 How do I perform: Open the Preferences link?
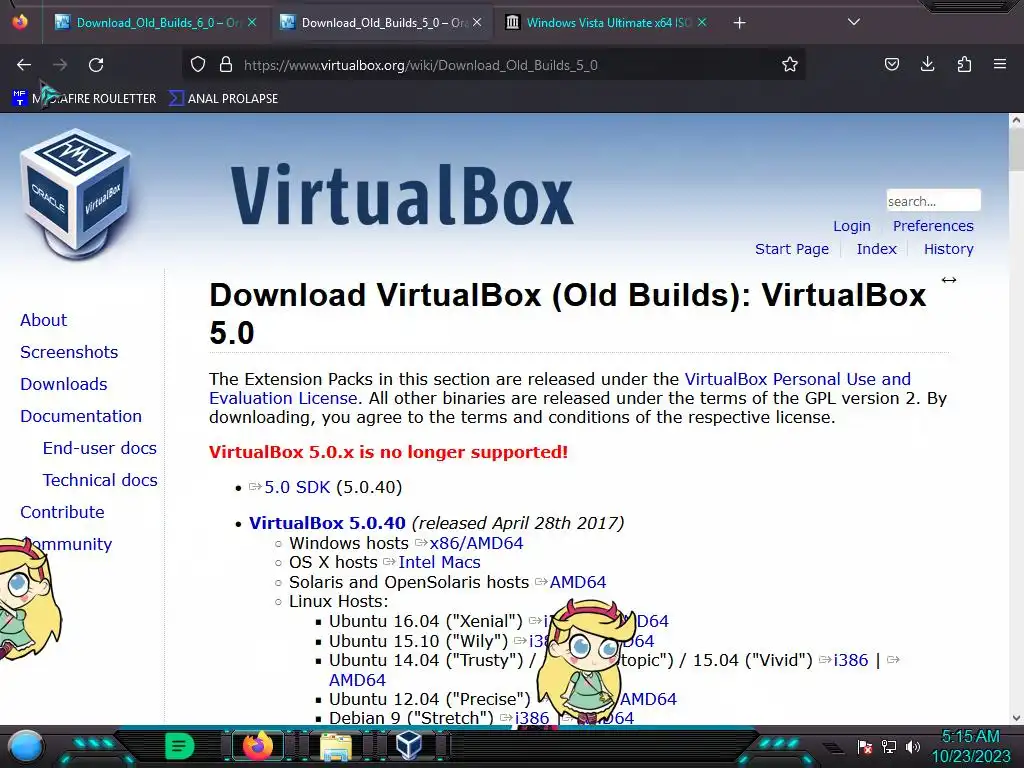933,226
